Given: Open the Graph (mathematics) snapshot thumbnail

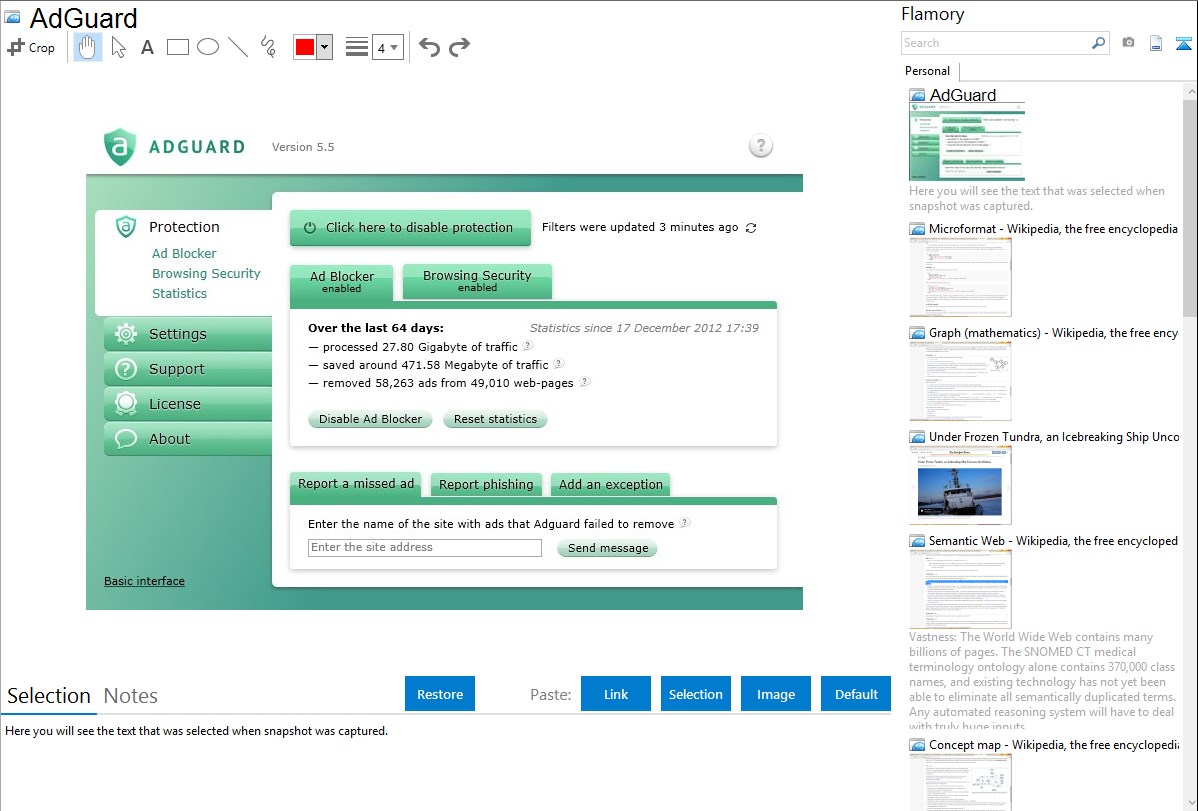Looking at the screenshot, I should click(960, 381).
